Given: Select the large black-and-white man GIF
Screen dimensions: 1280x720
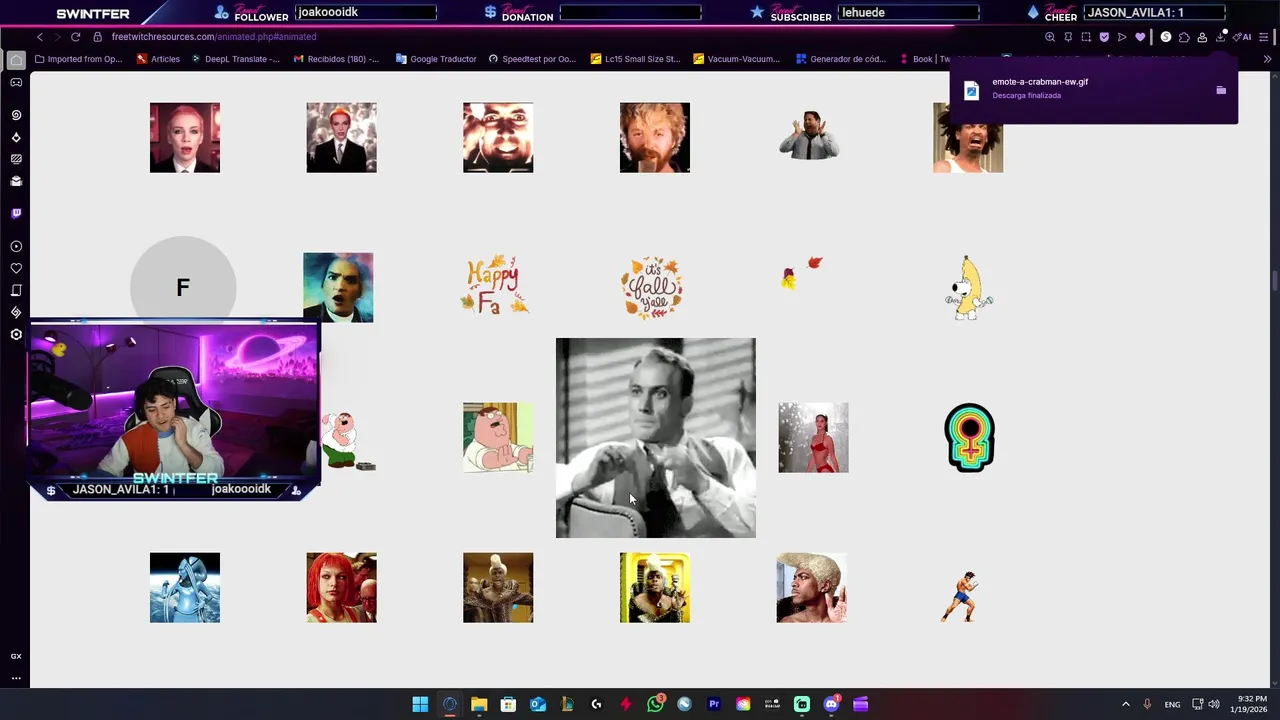Looking at the screenshot, I should coord(656,438).
